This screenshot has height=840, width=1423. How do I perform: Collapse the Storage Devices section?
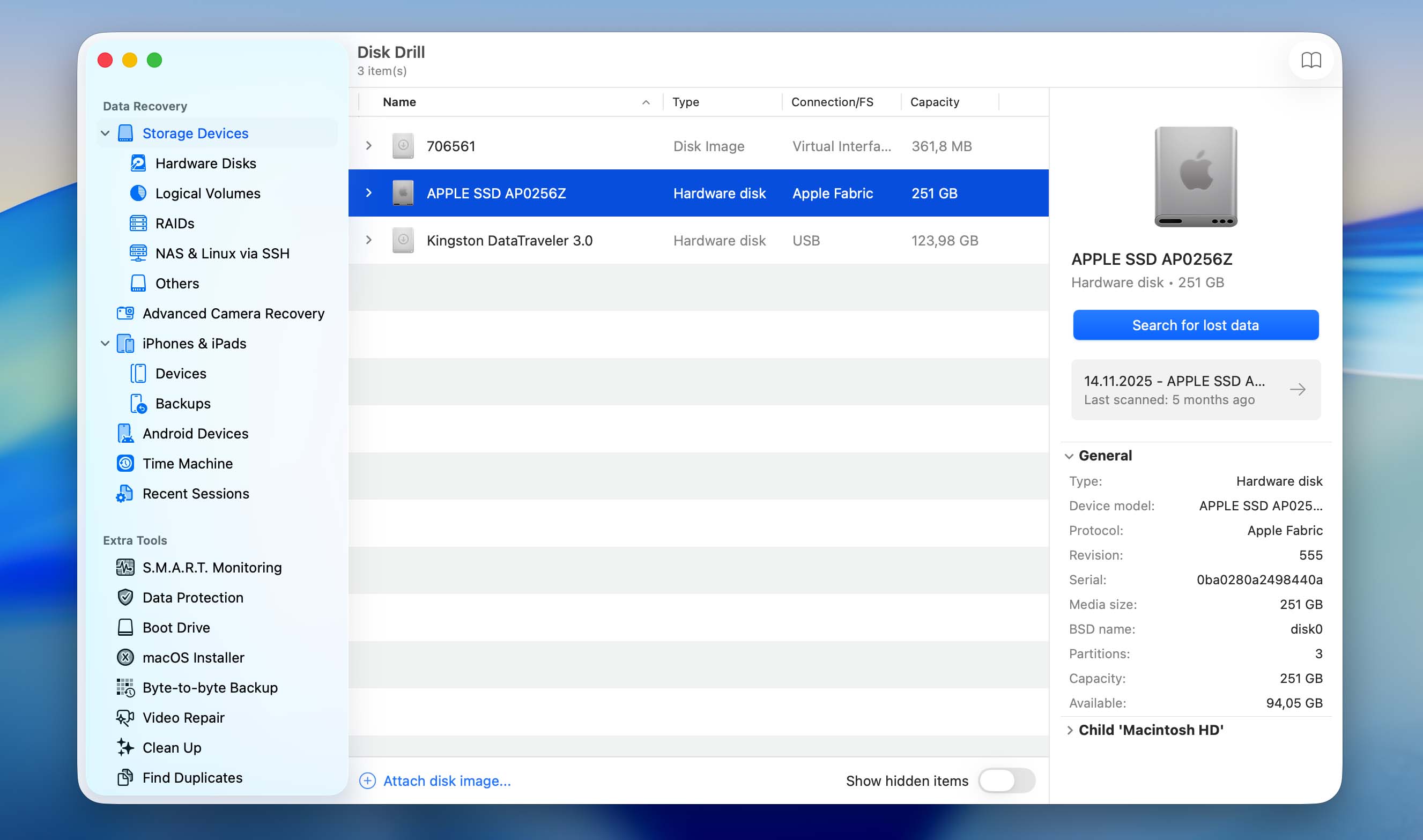click(x=105, y=133)
